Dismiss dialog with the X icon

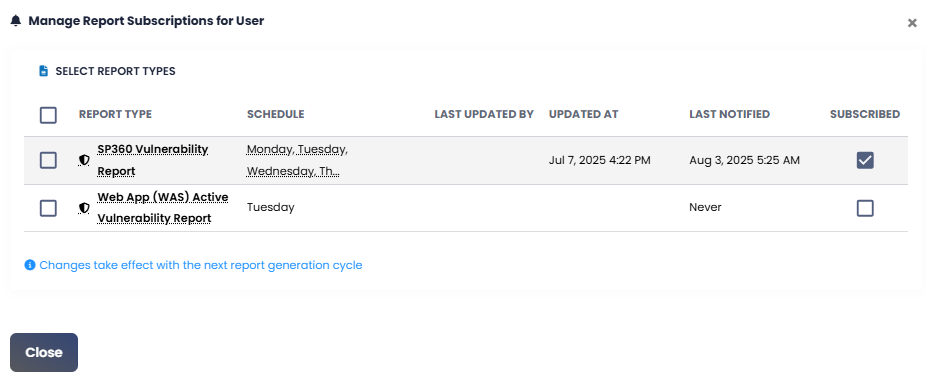coord(912,23)
